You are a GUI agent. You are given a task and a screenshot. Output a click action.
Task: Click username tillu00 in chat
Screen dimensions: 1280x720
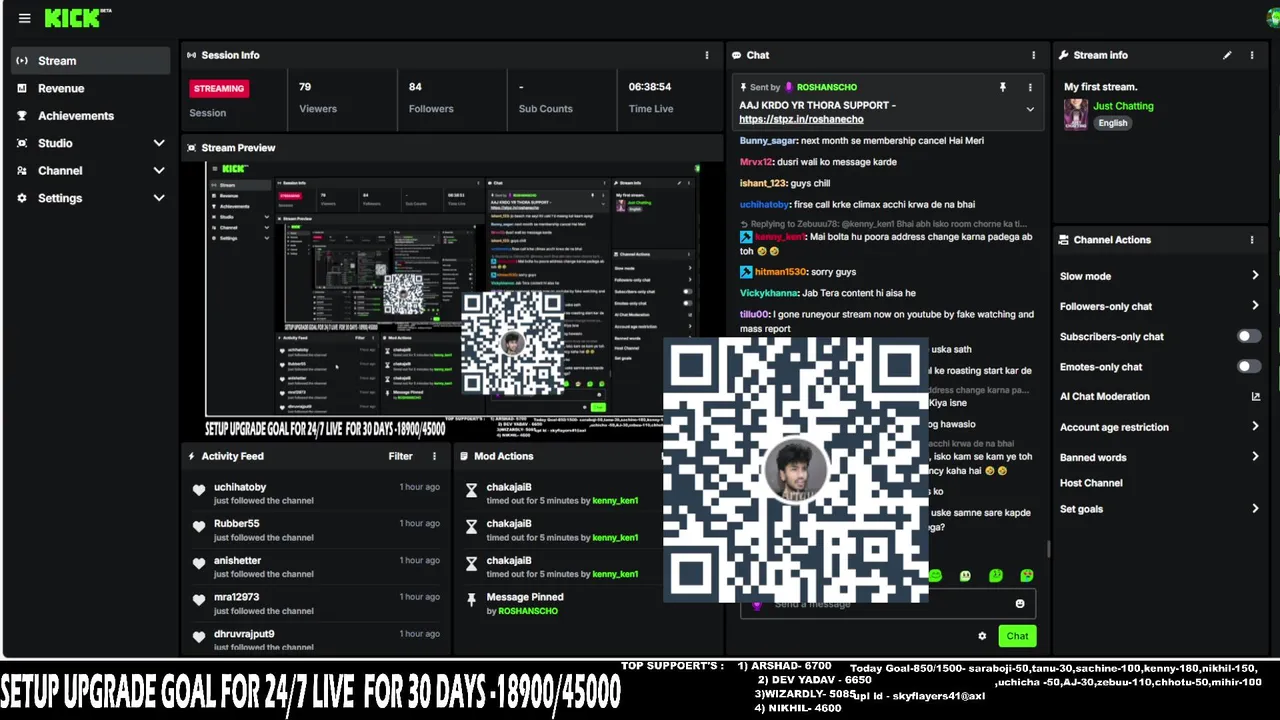[x=753, y=315]
